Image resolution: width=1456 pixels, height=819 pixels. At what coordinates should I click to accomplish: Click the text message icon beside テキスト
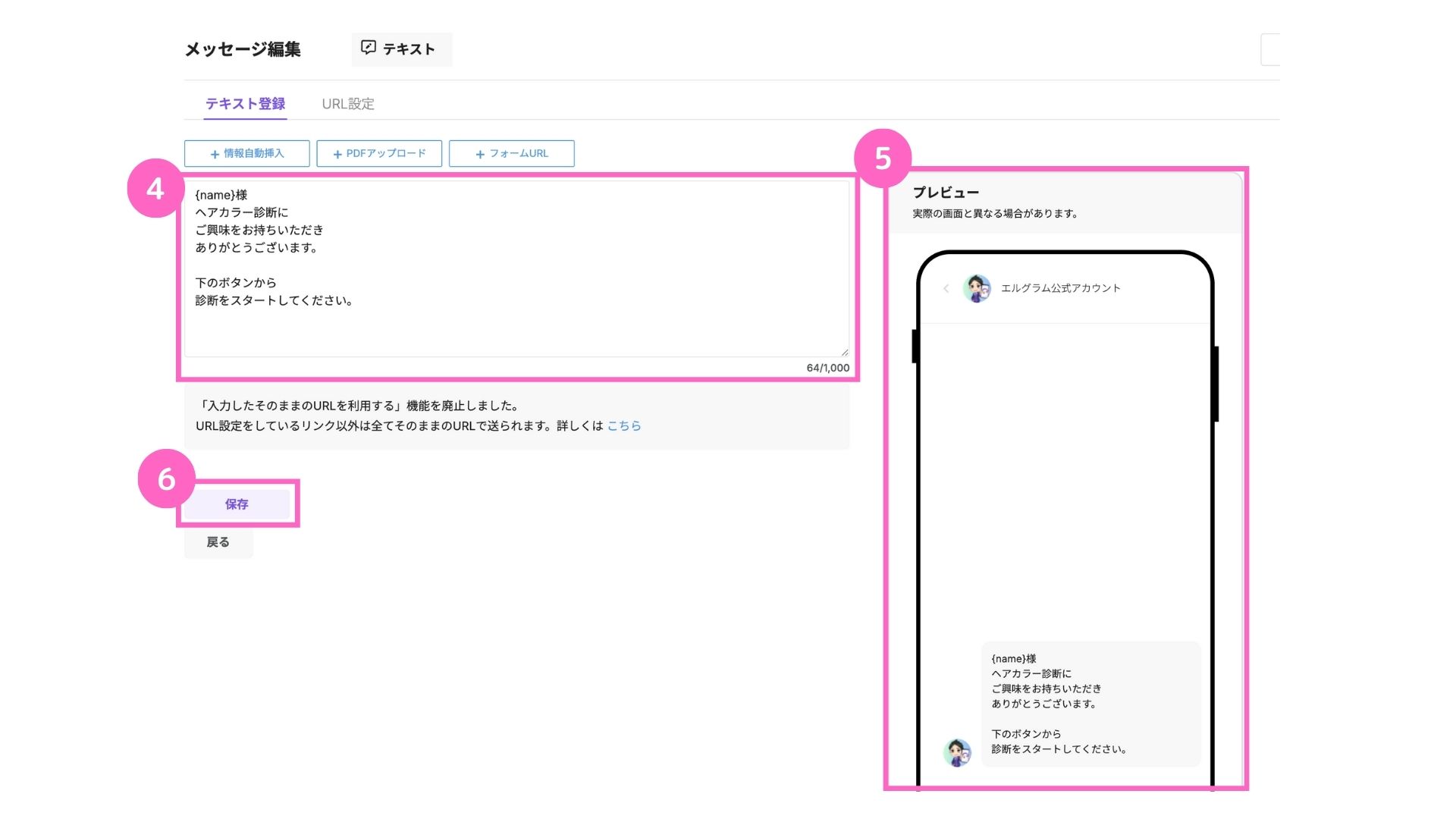(369, 48)
